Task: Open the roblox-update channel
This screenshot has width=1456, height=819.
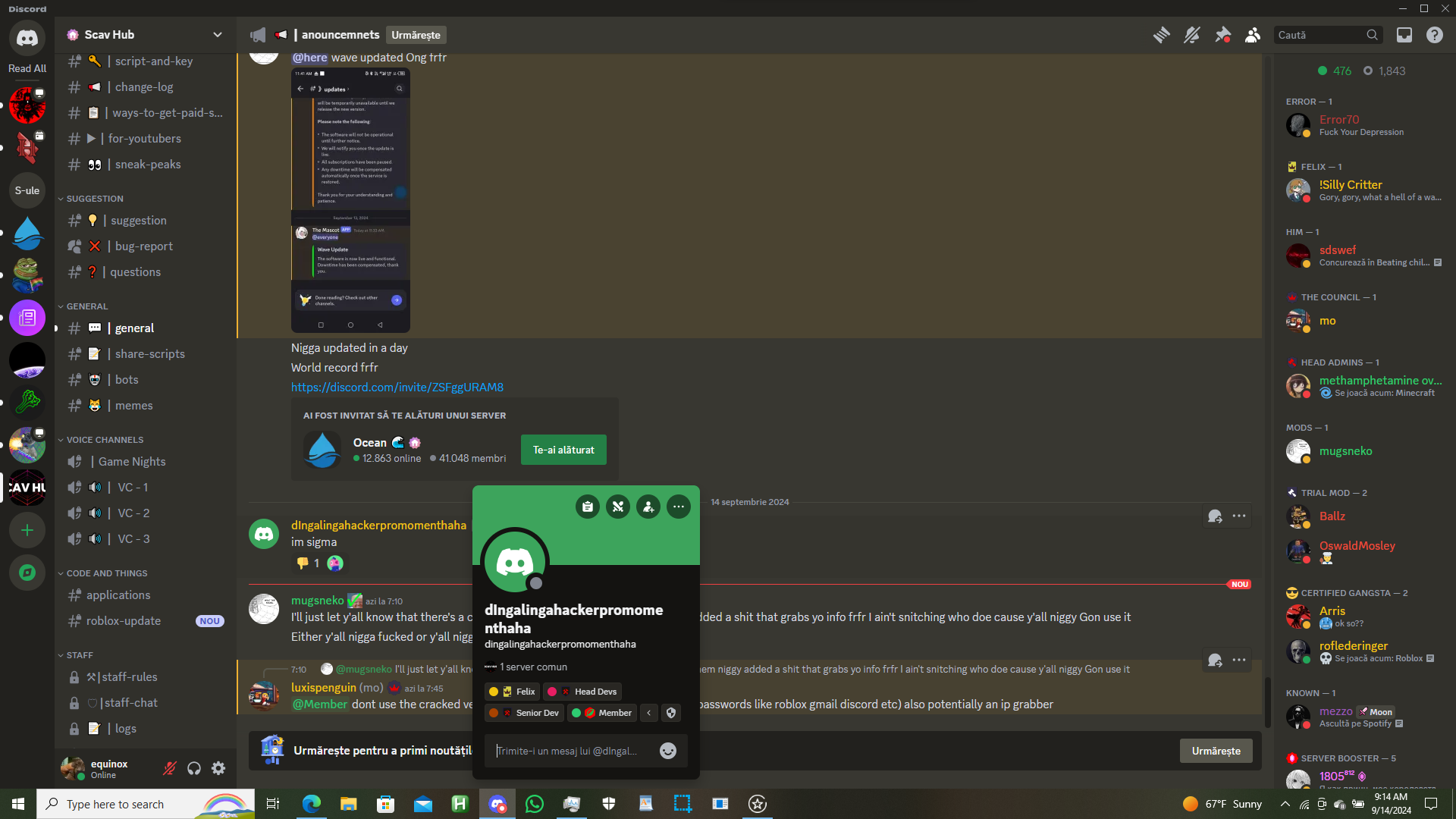Action: click(124, 621)
